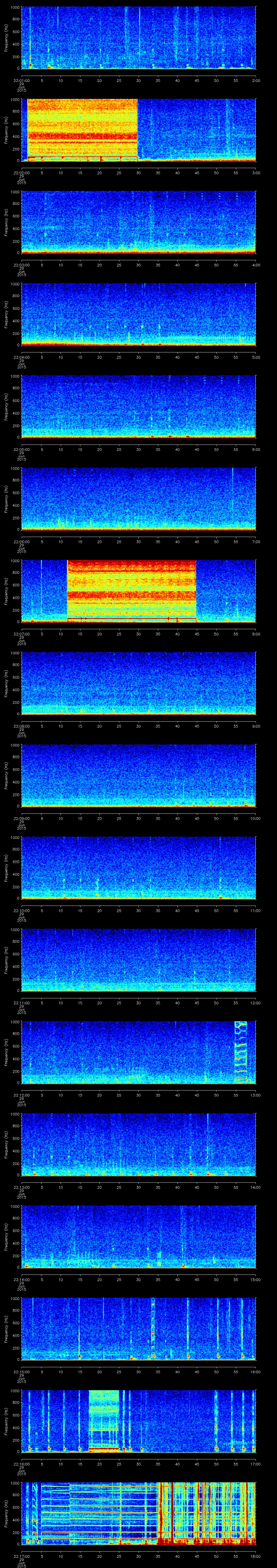Click the 13:00 end time label
Viewport: 277px width, 1568px height.
(x=255, y=1095)
